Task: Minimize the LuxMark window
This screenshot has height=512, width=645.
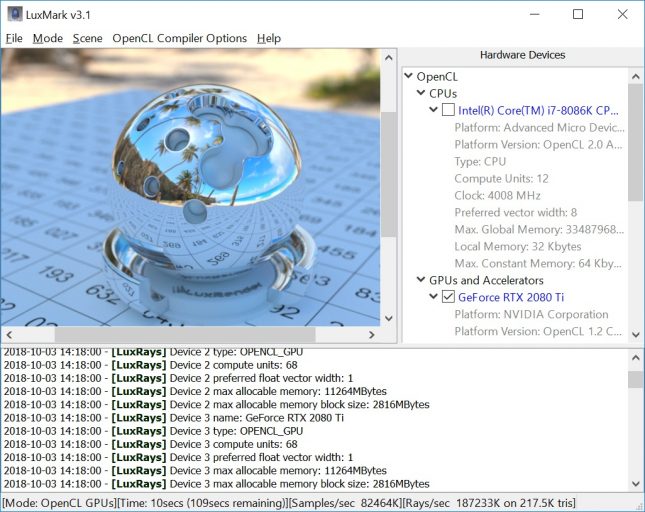Action: tap(534, 14)
